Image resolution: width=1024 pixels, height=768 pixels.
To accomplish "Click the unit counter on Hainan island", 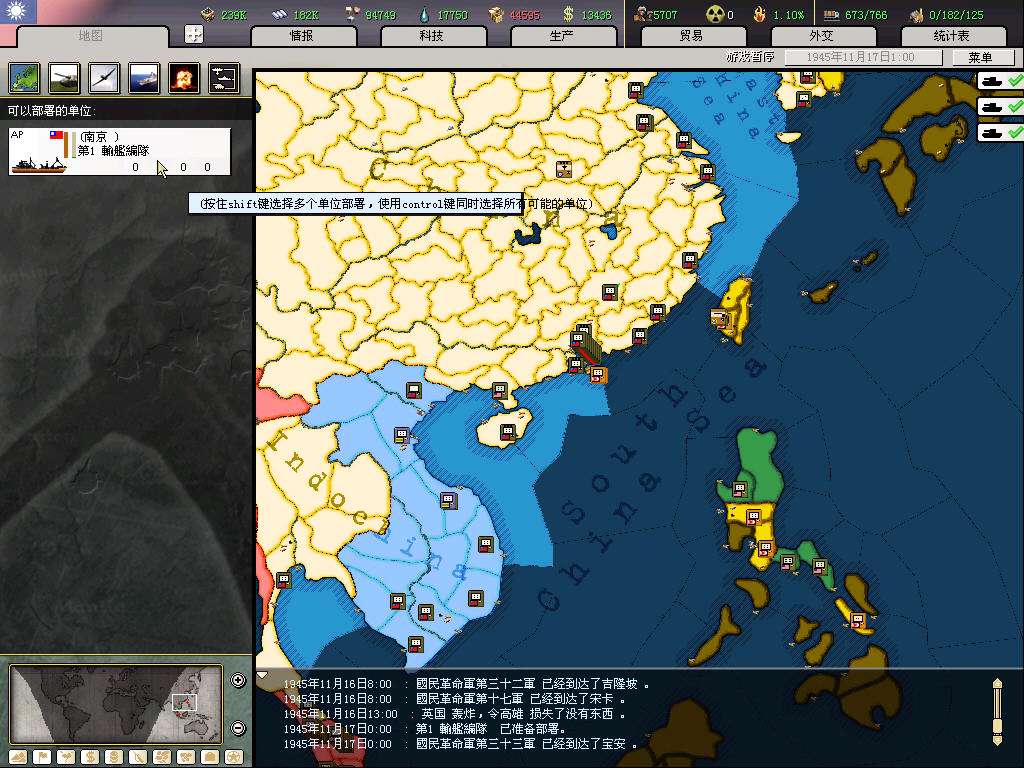I will pyautogui.click(x=508, y=432).
